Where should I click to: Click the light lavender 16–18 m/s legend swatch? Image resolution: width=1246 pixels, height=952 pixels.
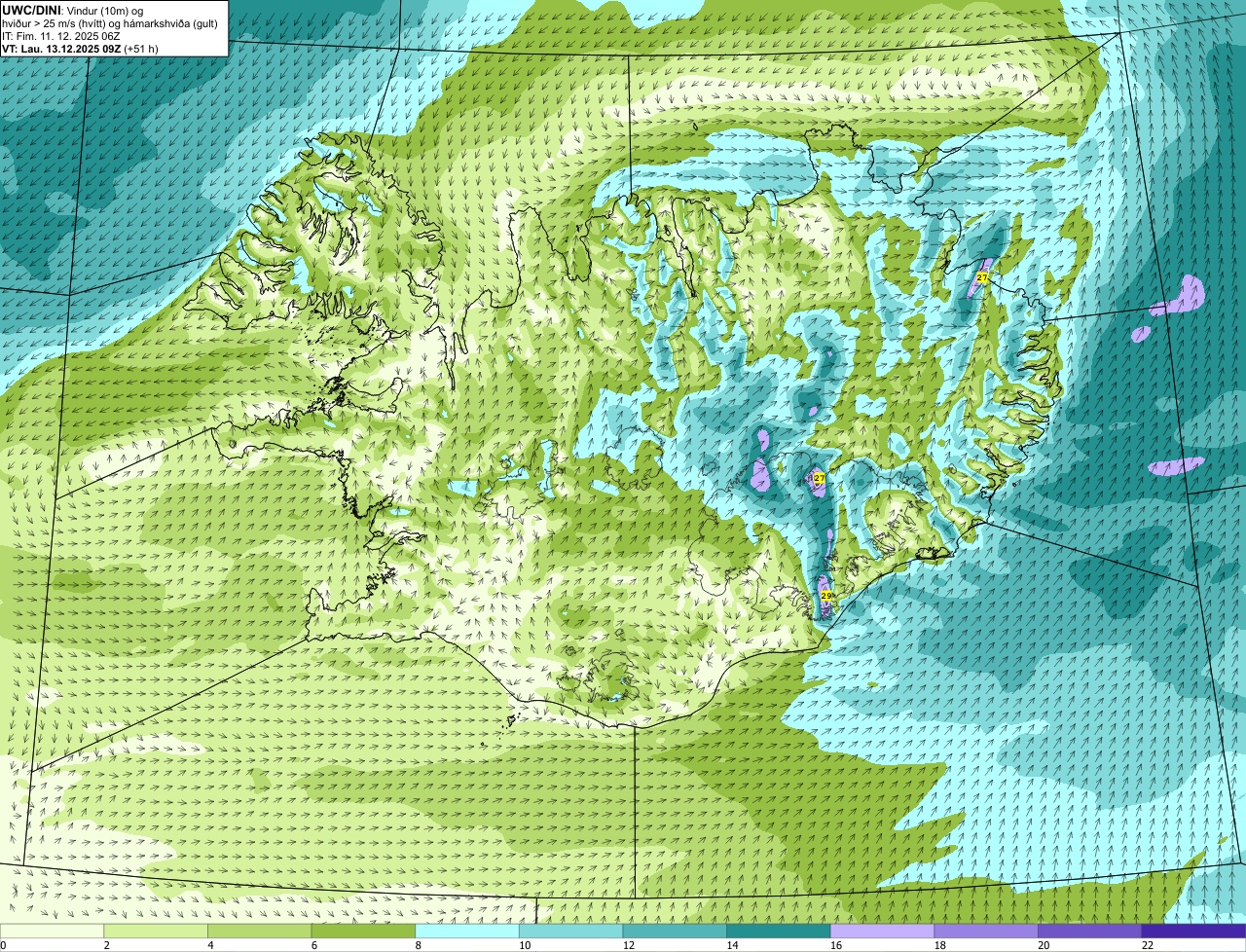click(882, 931)
